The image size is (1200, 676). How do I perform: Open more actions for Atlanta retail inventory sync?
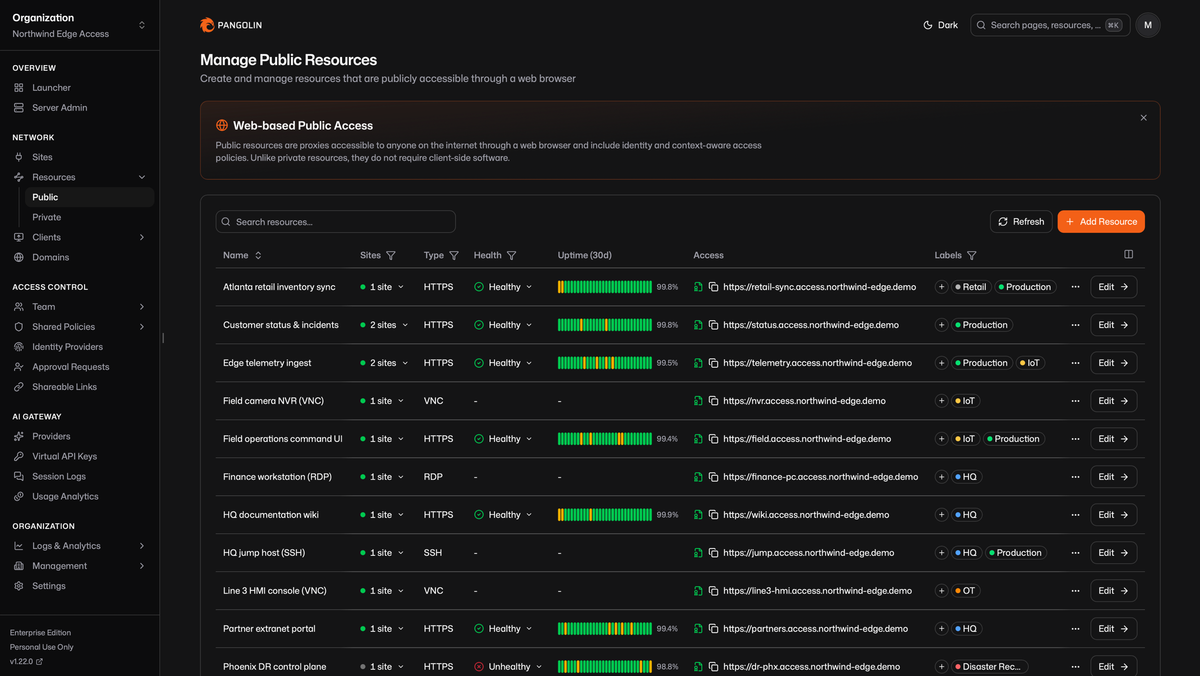tap(1075, 287)
